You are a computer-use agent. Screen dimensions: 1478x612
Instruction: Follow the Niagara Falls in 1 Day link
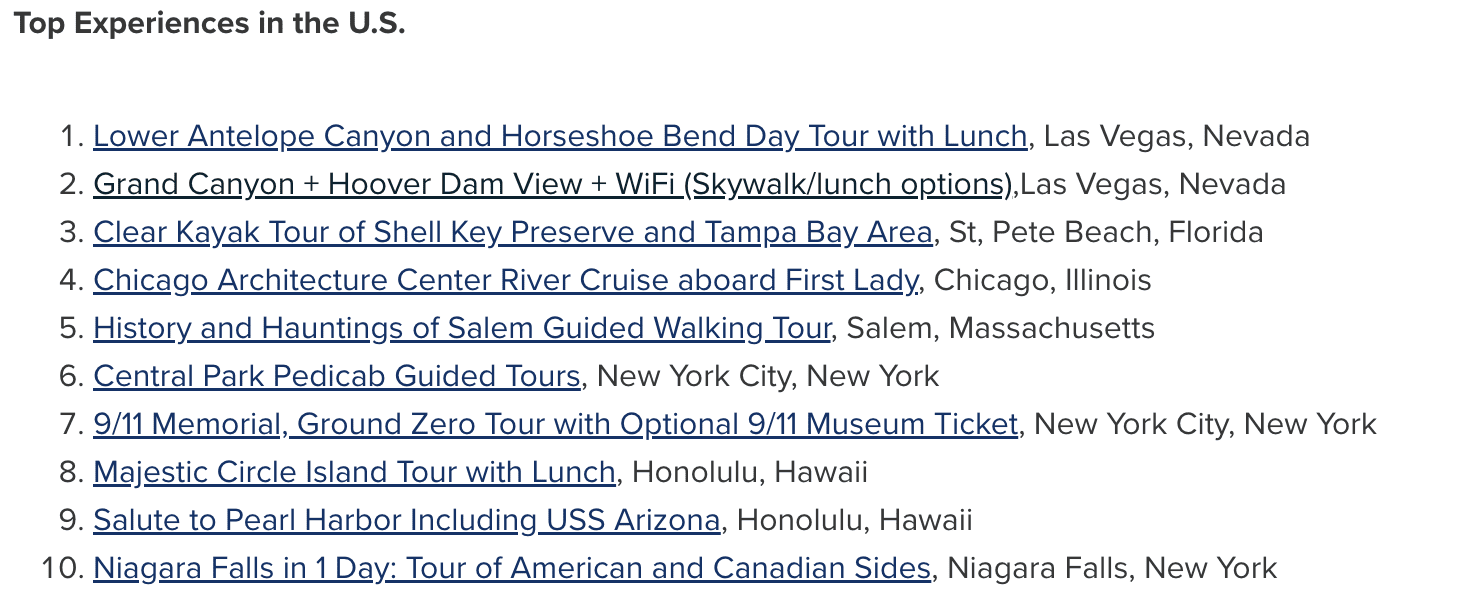click(x=512, y=568)
